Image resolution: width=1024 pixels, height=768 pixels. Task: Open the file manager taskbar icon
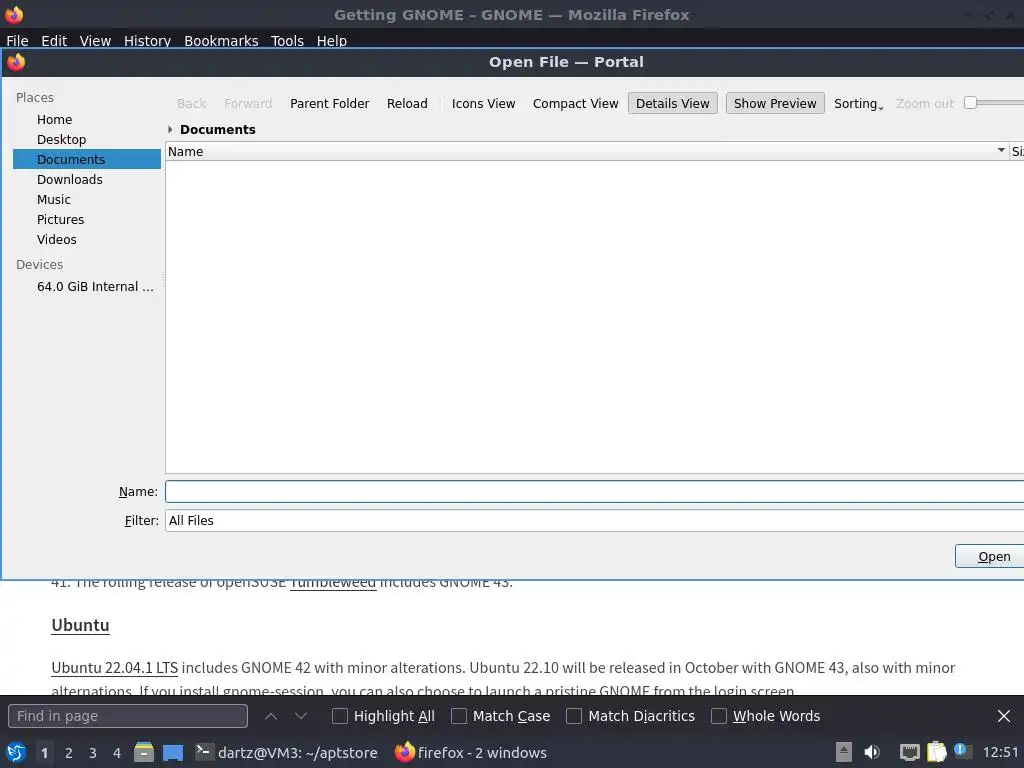(144, 752)
